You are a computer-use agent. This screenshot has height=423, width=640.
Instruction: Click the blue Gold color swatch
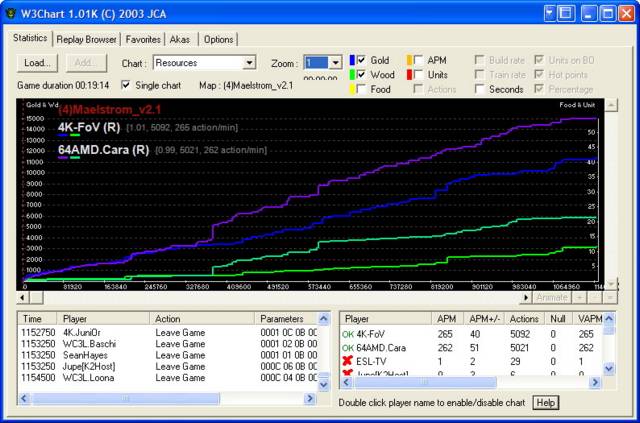pyautogui.click(x=352, y=60)
